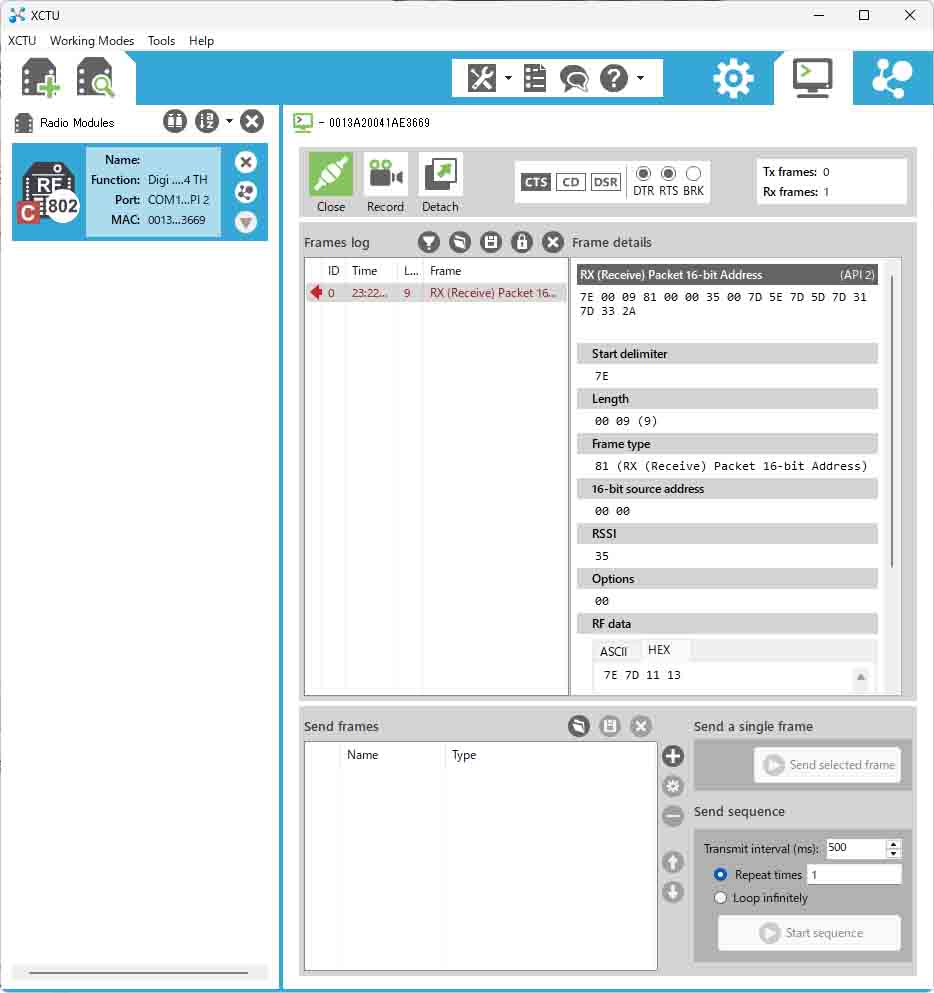The height and width of the screenshot is (993, 934).
Task: Switch RF data to HEX tab
Action: [659, 650]
